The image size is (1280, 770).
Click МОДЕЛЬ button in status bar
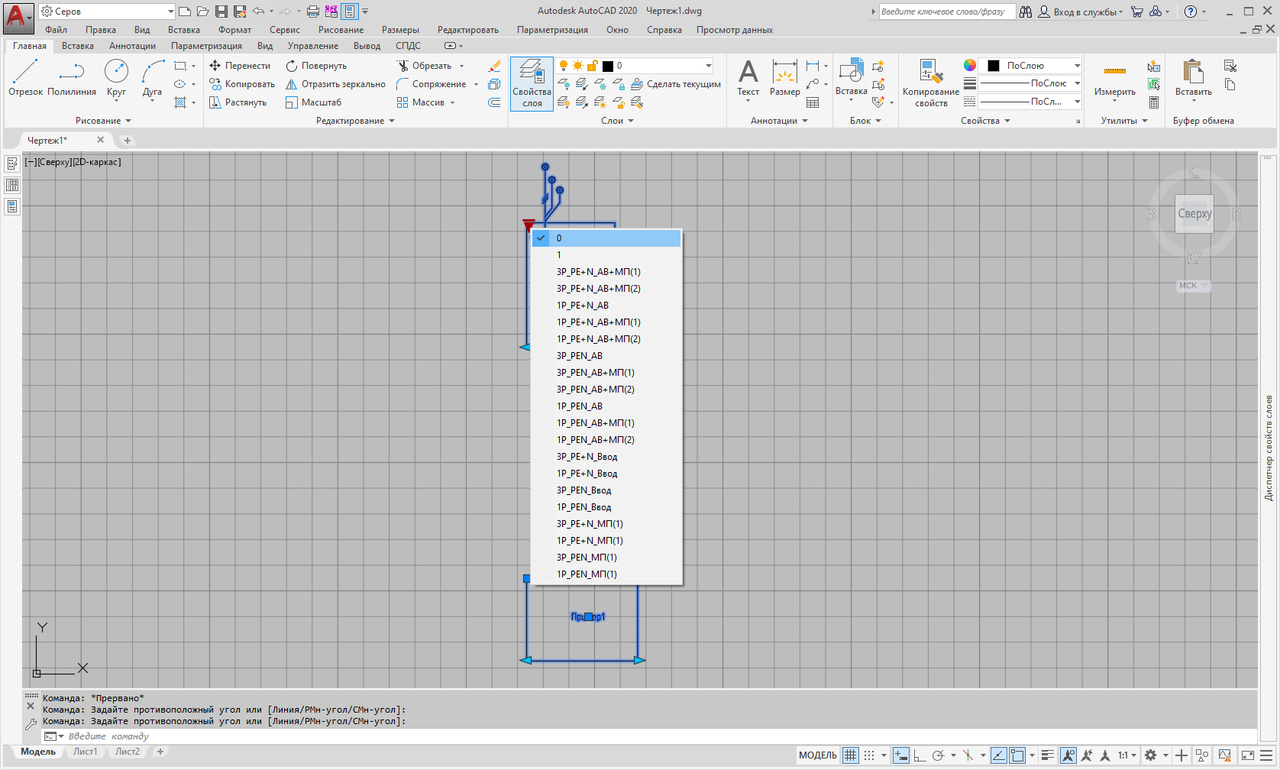click(x=818, y=755)
